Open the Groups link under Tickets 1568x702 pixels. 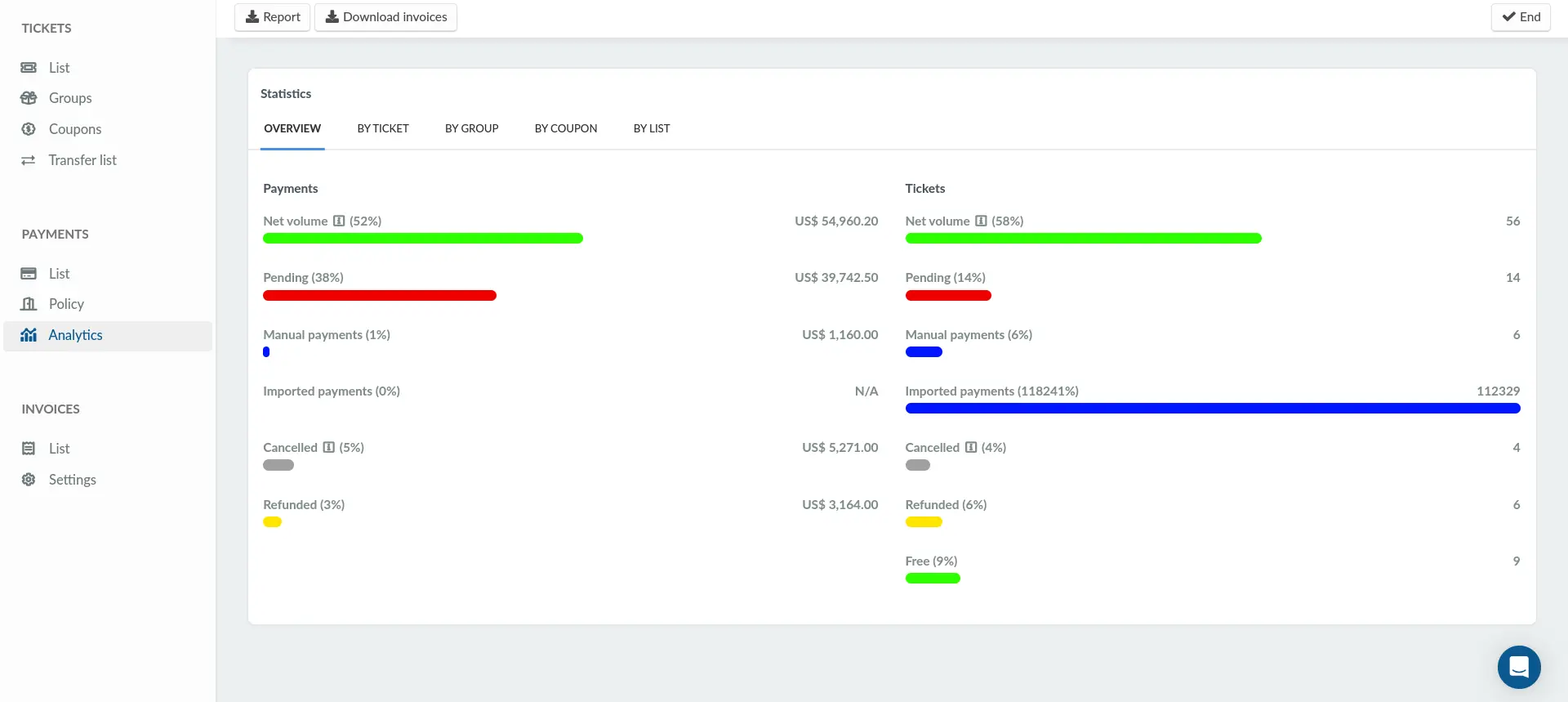(x=70, y=98)
